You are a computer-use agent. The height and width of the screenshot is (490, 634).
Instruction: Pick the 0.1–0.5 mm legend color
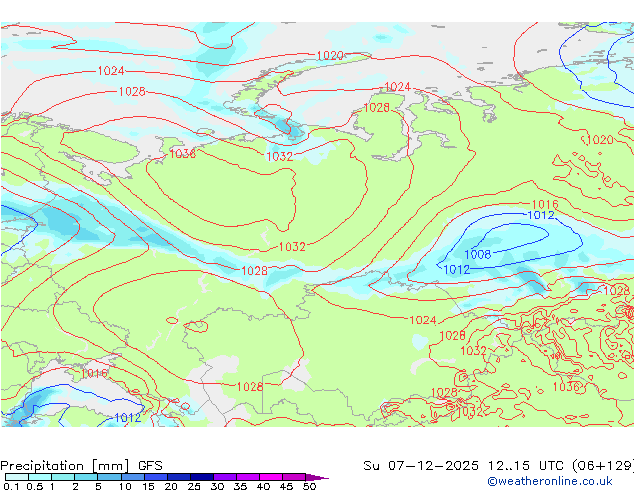coord(17,477)
